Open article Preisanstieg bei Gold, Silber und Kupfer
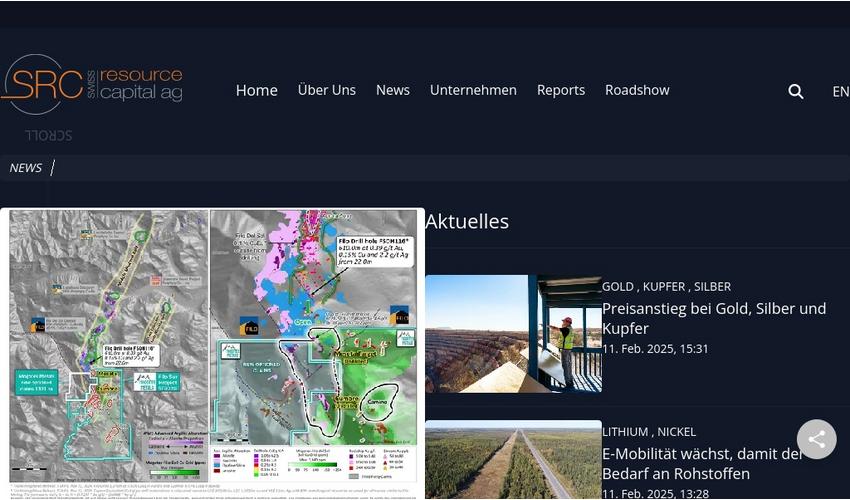This screenshot has width=850, height=500. point(714,318)
